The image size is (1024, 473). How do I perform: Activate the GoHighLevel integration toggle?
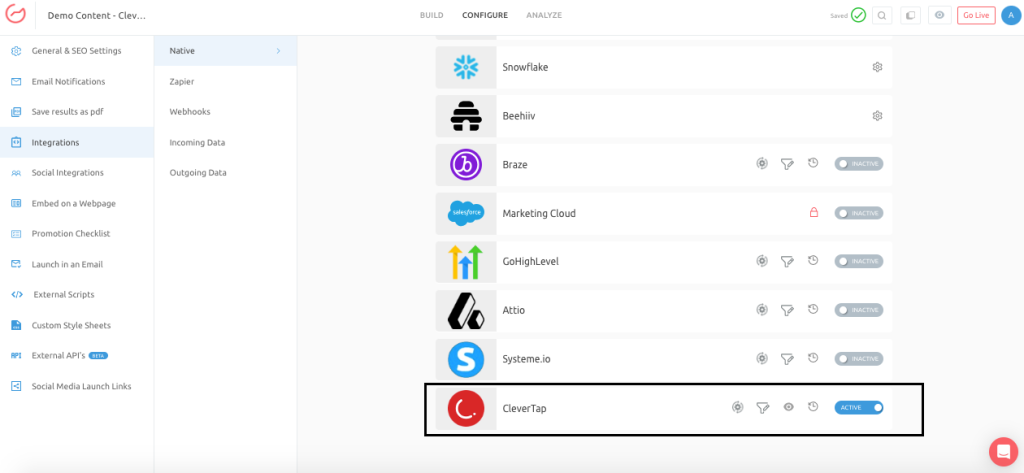pos(859,261)
